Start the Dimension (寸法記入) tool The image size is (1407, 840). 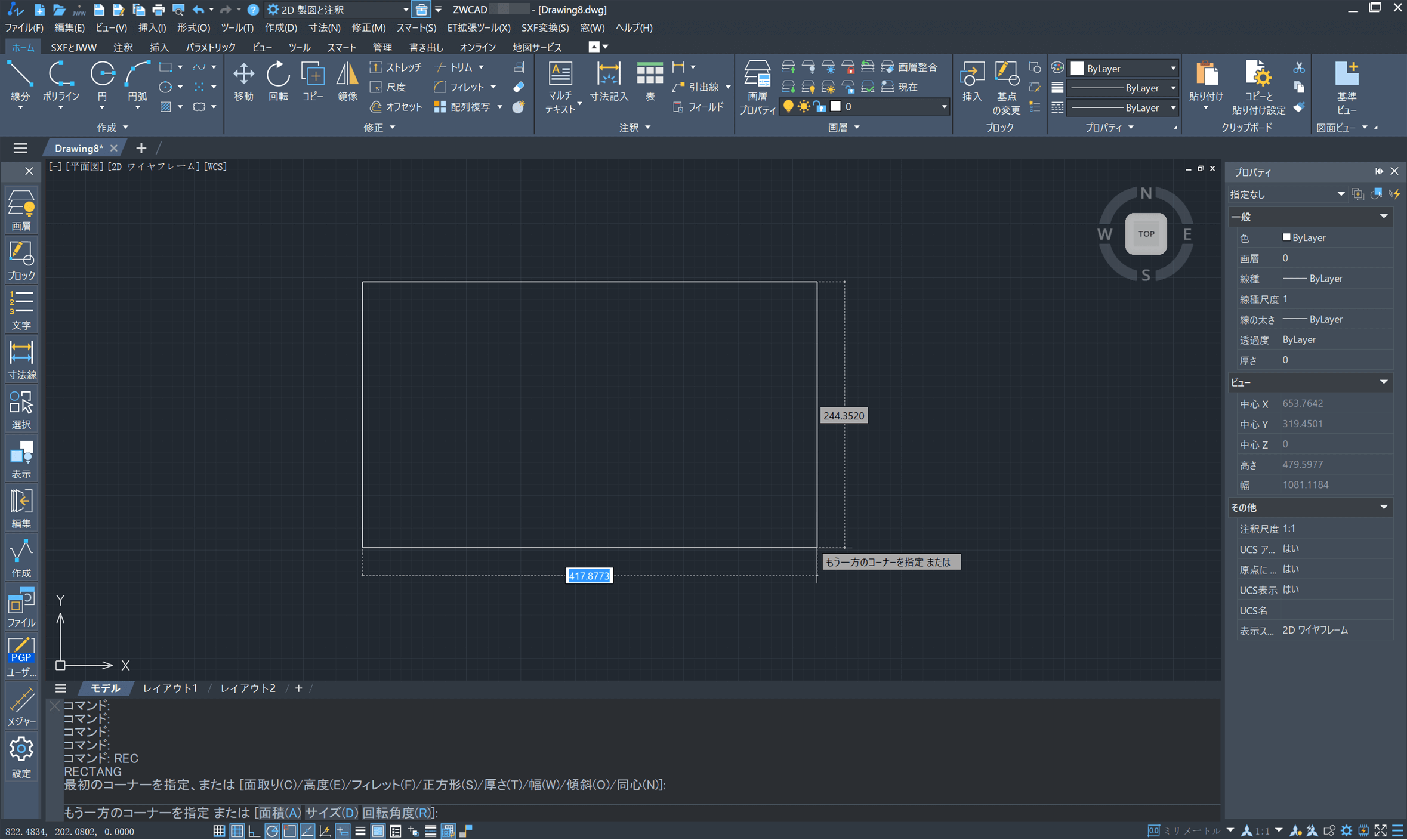point(609,81)
